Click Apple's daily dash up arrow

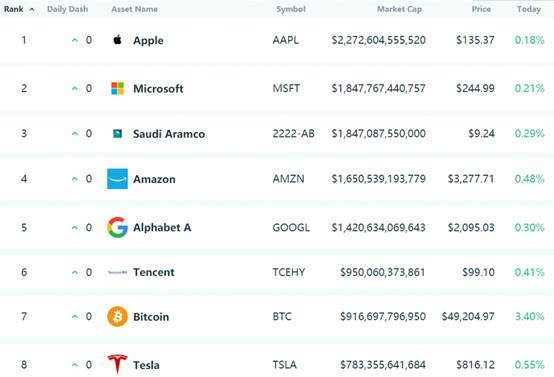[x=75, y=40]
